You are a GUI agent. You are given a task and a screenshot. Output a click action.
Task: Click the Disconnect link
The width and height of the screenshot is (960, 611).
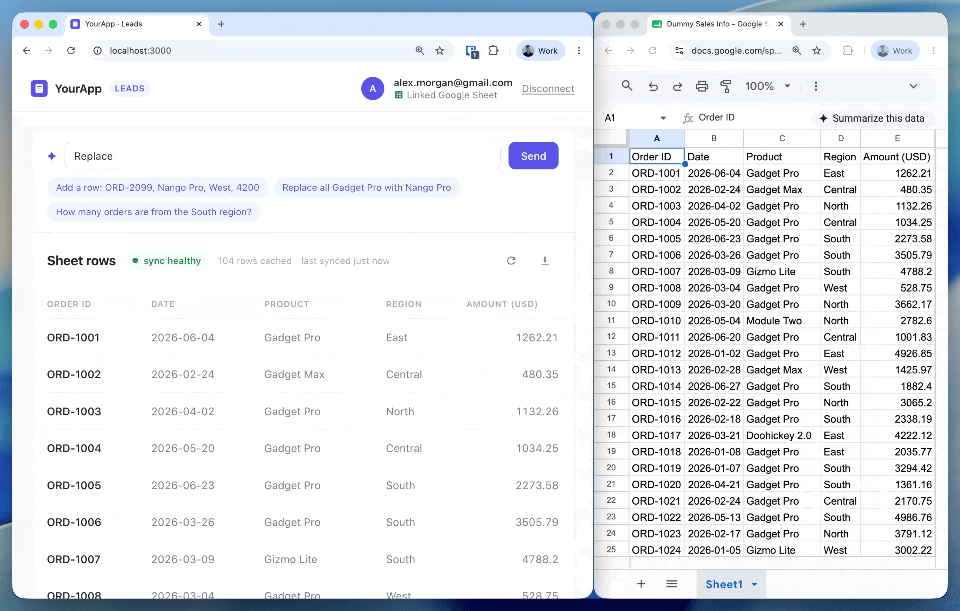548,89
